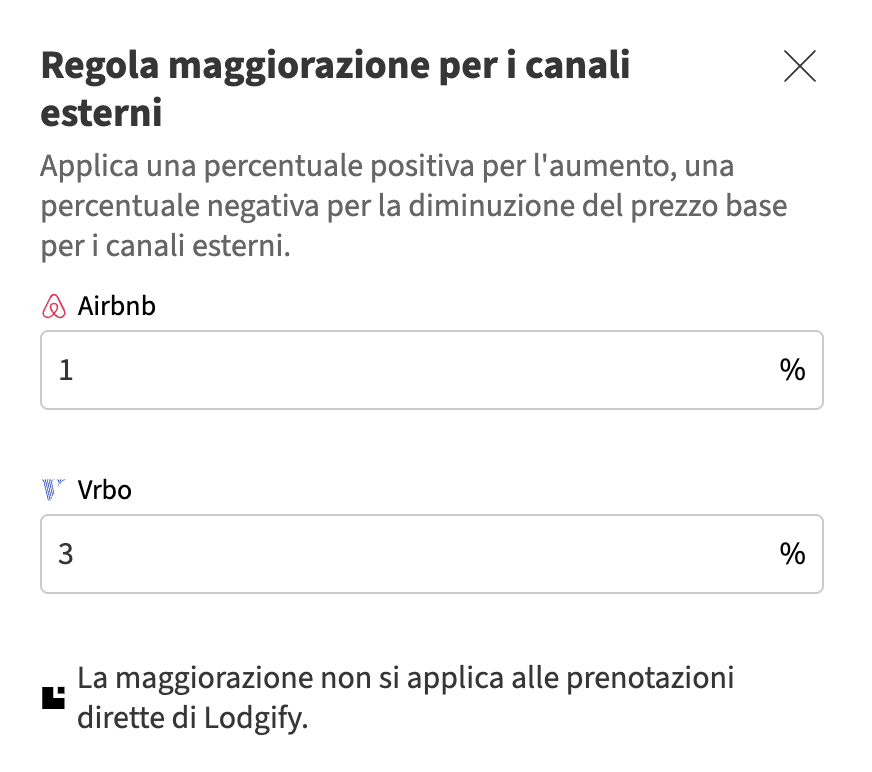Click the Airbnb channel label
This screenshot has width=872, height=772.
point(117,307)
